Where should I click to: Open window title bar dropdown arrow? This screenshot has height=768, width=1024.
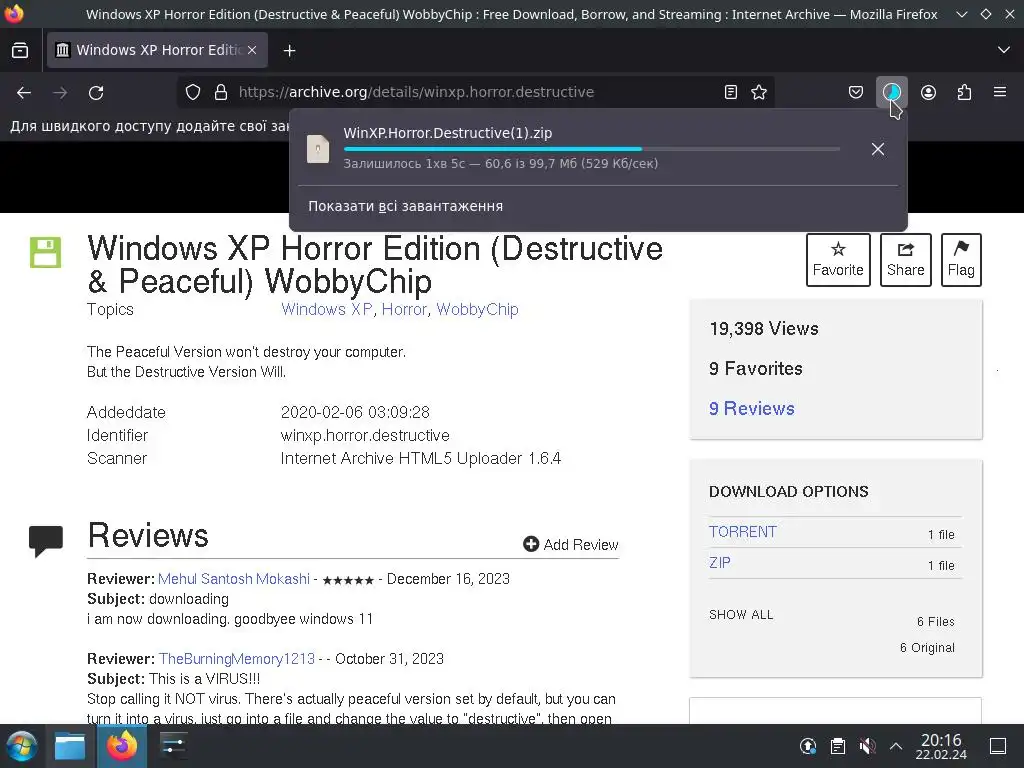click(961, 14)
